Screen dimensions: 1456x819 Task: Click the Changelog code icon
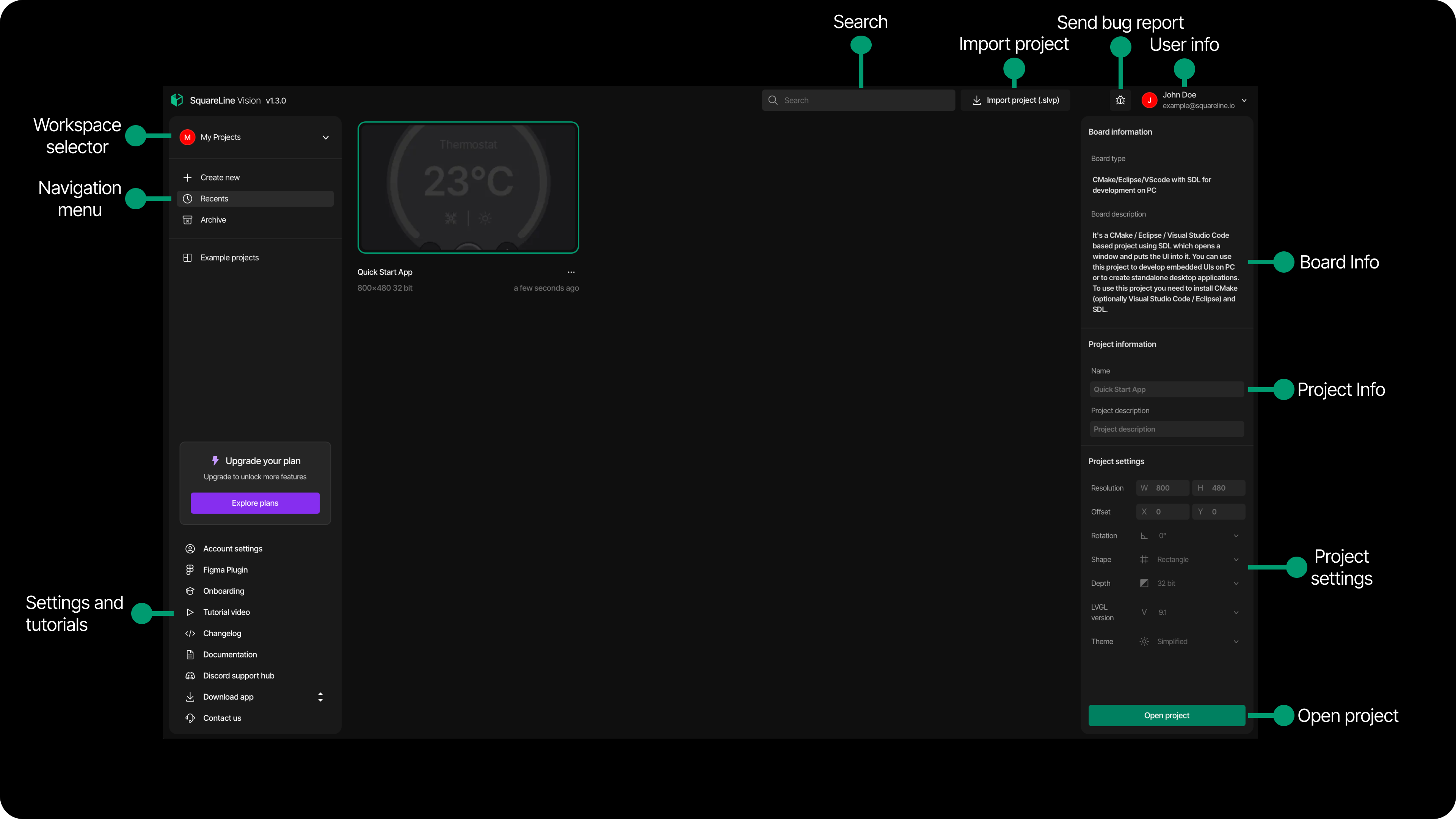click(x=190, y=633)
